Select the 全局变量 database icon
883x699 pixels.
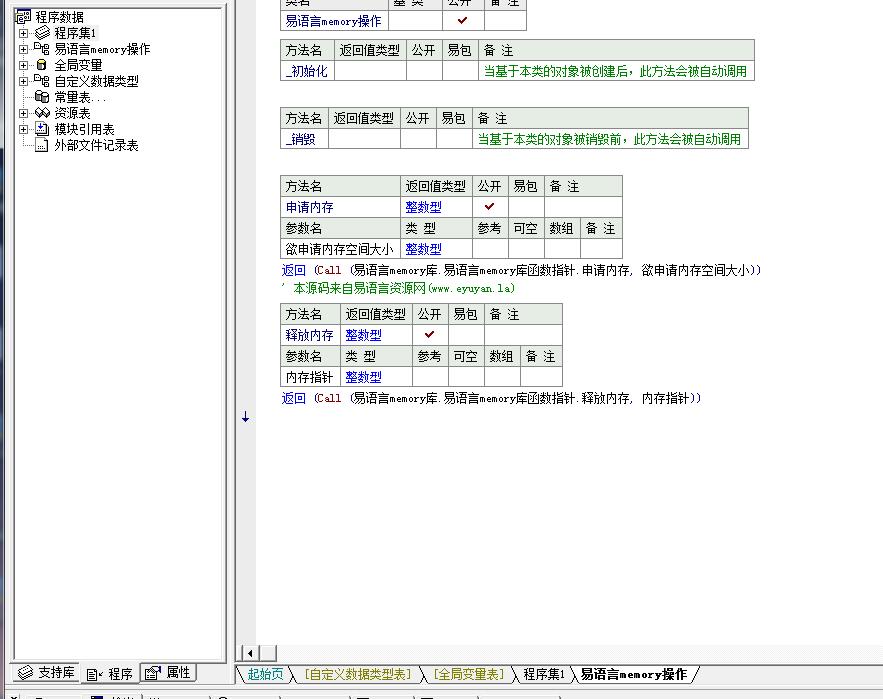[42, 65]
